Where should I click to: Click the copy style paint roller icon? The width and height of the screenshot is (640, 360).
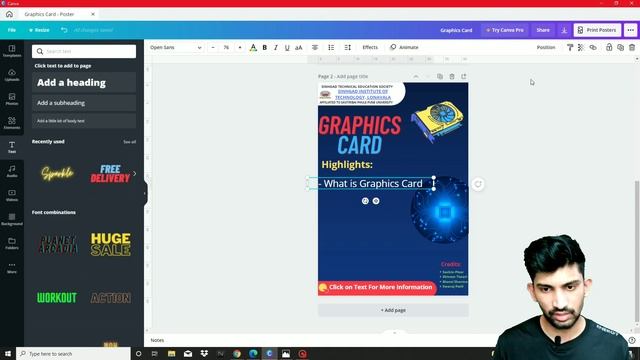click(570, 47)
